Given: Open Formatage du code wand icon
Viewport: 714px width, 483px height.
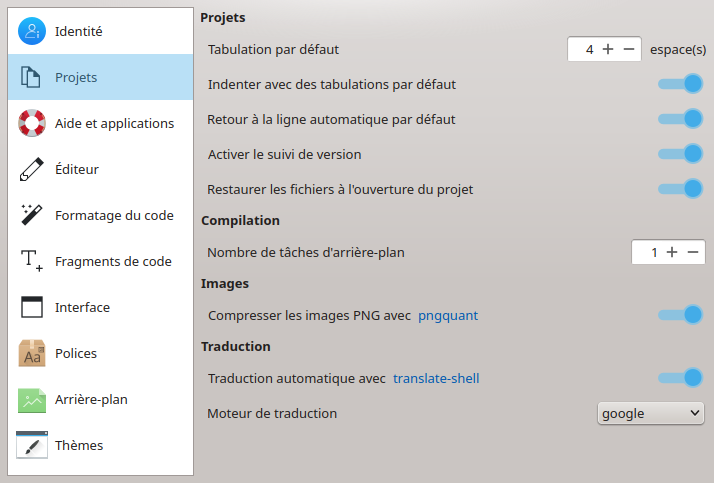Looking at the screenshot, I should 32,215.
